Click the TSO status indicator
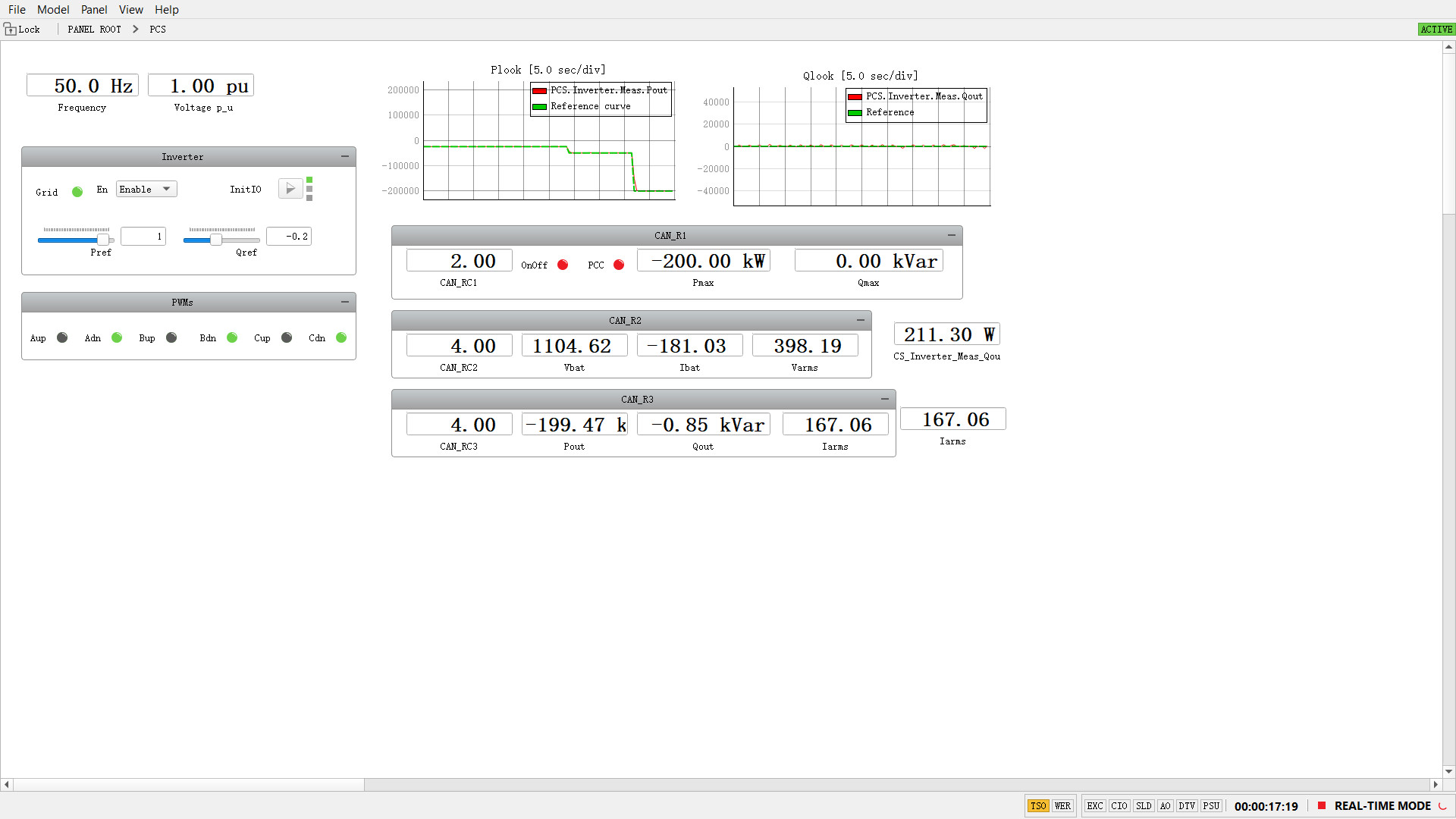The width and height of the screenshot is (1456, 819). 1038,806
